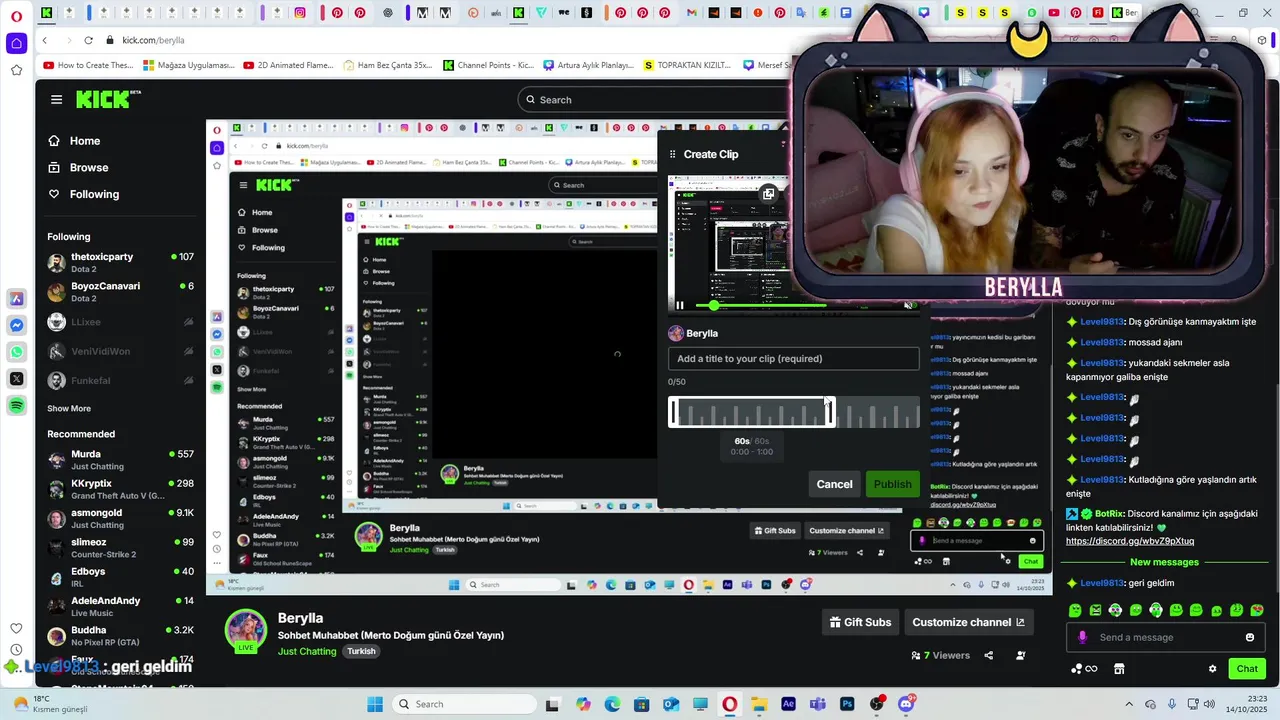Open chat settings gear icon
1280x720 pixels.
[1212, 669]
